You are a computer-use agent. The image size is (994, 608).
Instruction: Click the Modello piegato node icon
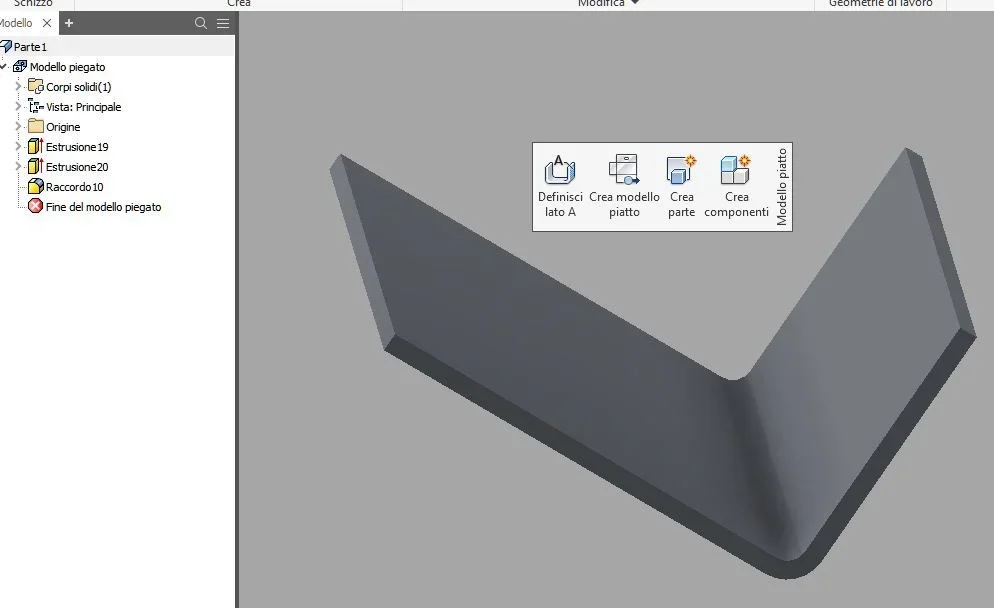coord(20,67)
